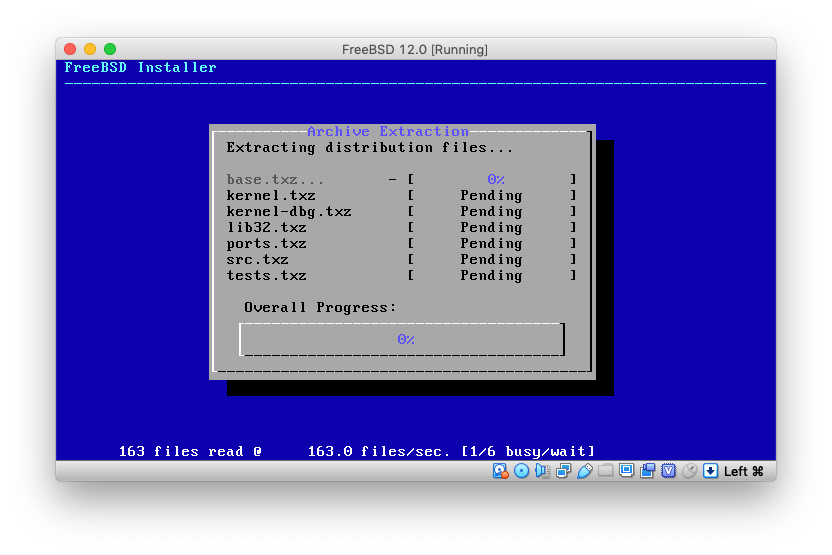Click the USB devices status icon

pos(584,471)
